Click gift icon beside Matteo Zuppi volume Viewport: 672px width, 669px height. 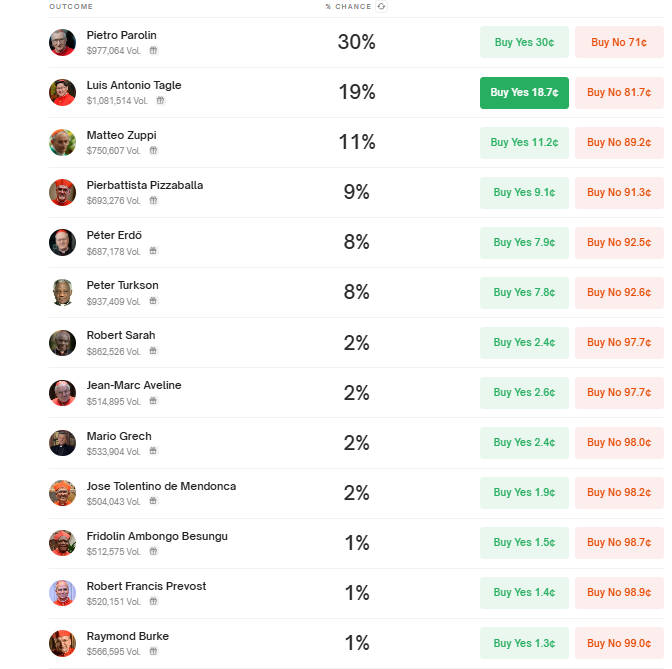[x=153, y=150]
